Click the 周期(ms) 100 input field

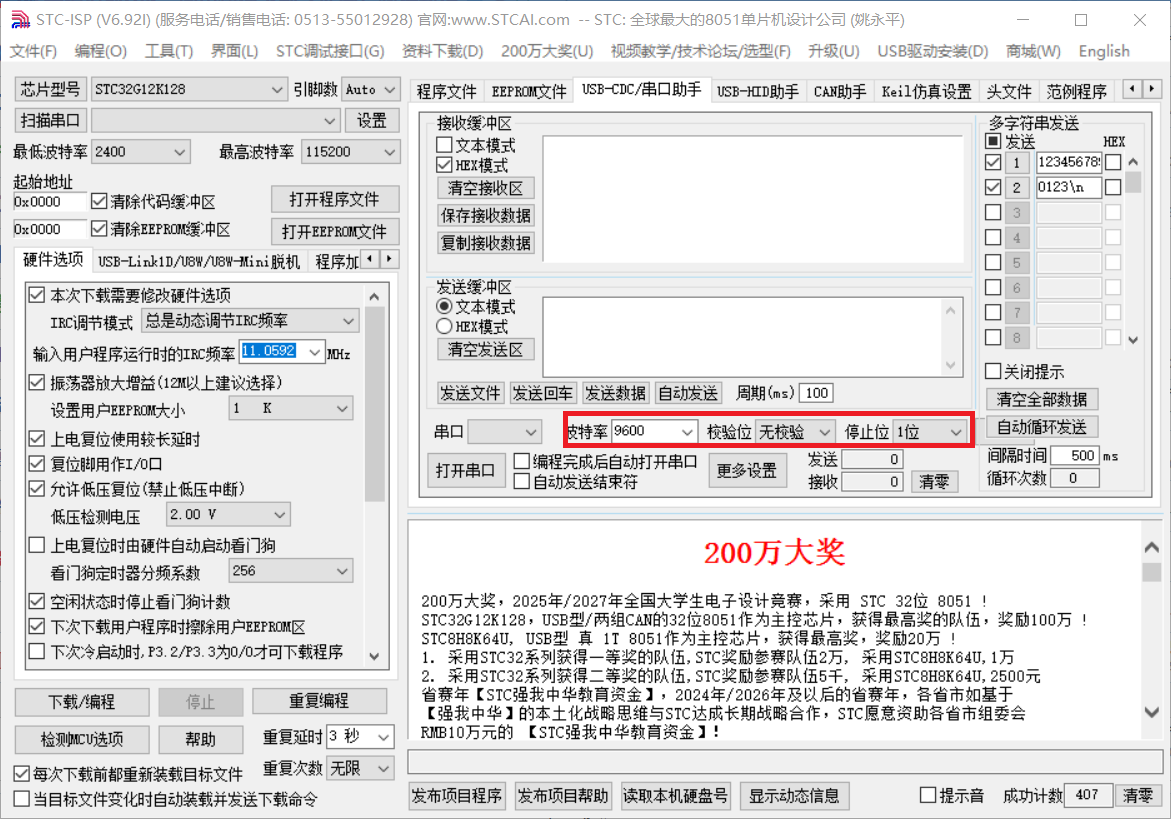(x=816, y=393)
